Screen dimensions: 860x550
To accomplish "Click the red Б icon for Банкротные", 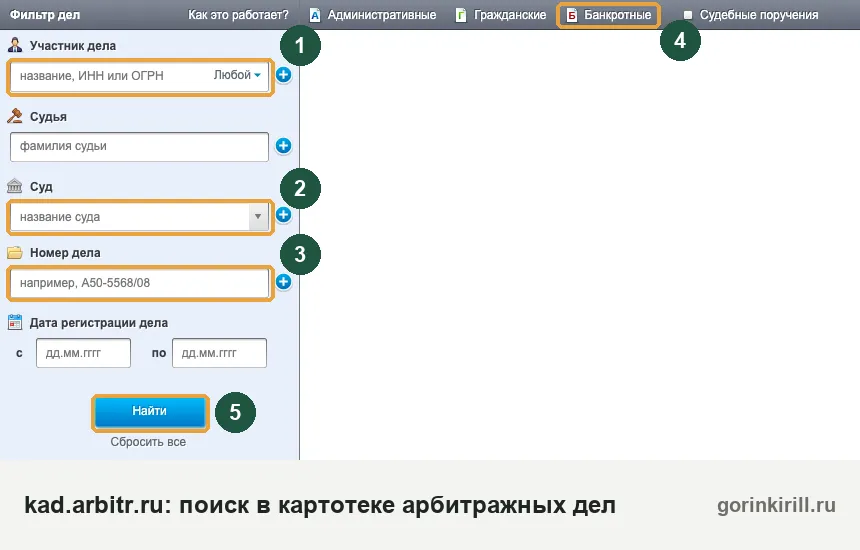I will pyautogui.click(x=572, y=15).
